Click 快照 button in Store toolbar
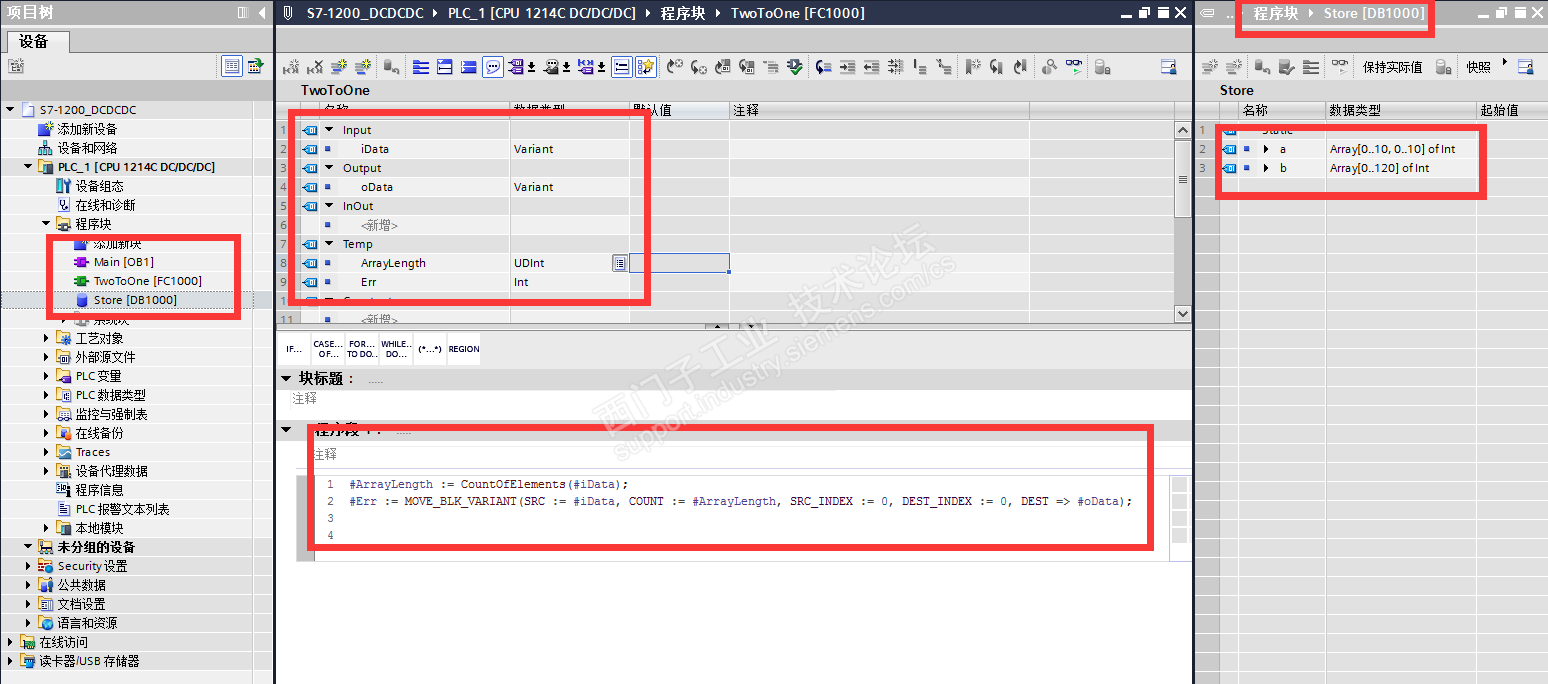Viewport: 1548px width, 684px height. coord(1478,67)
